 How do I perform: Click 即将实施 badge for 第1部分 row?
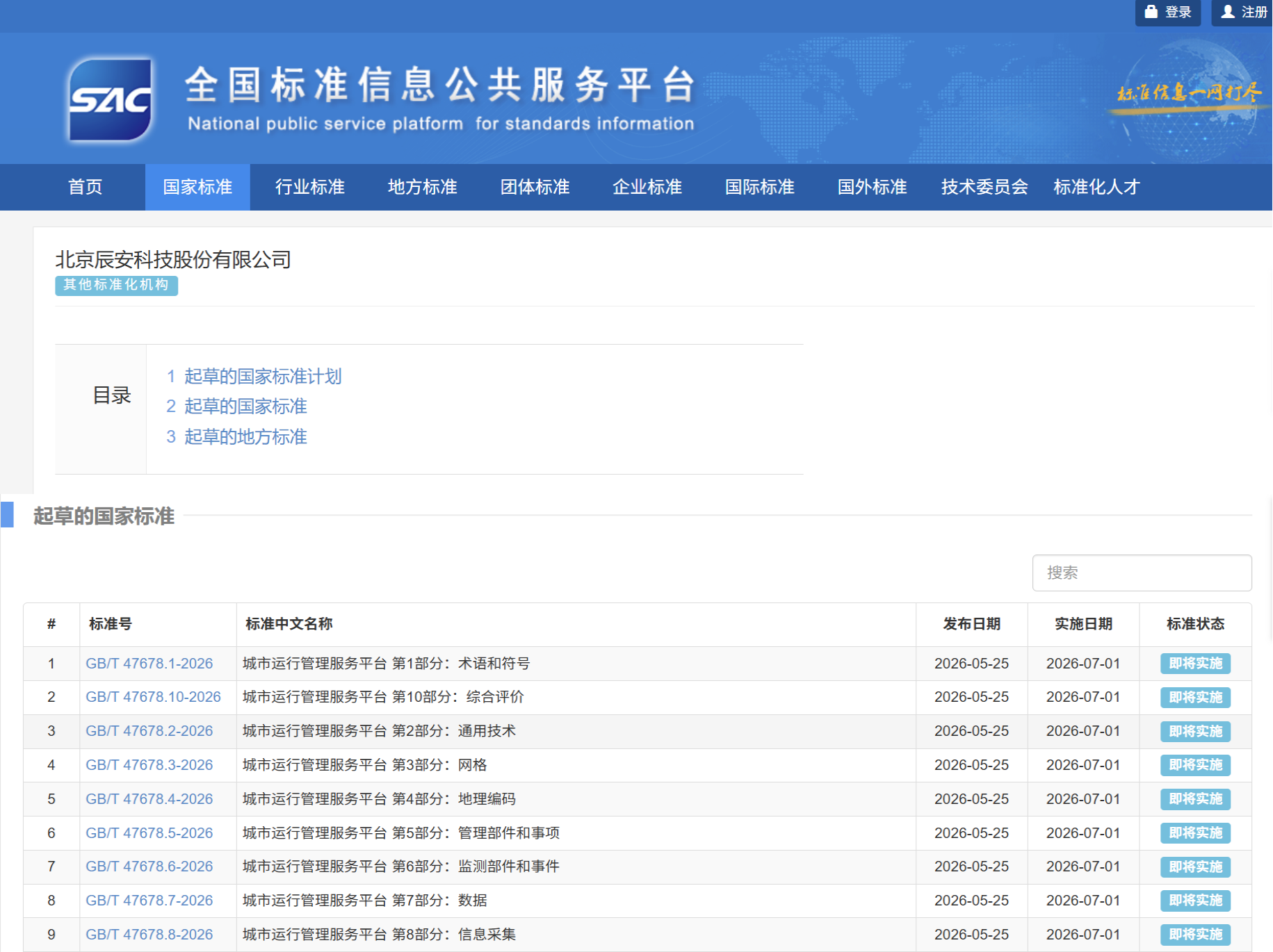[x=1195, y=664]
